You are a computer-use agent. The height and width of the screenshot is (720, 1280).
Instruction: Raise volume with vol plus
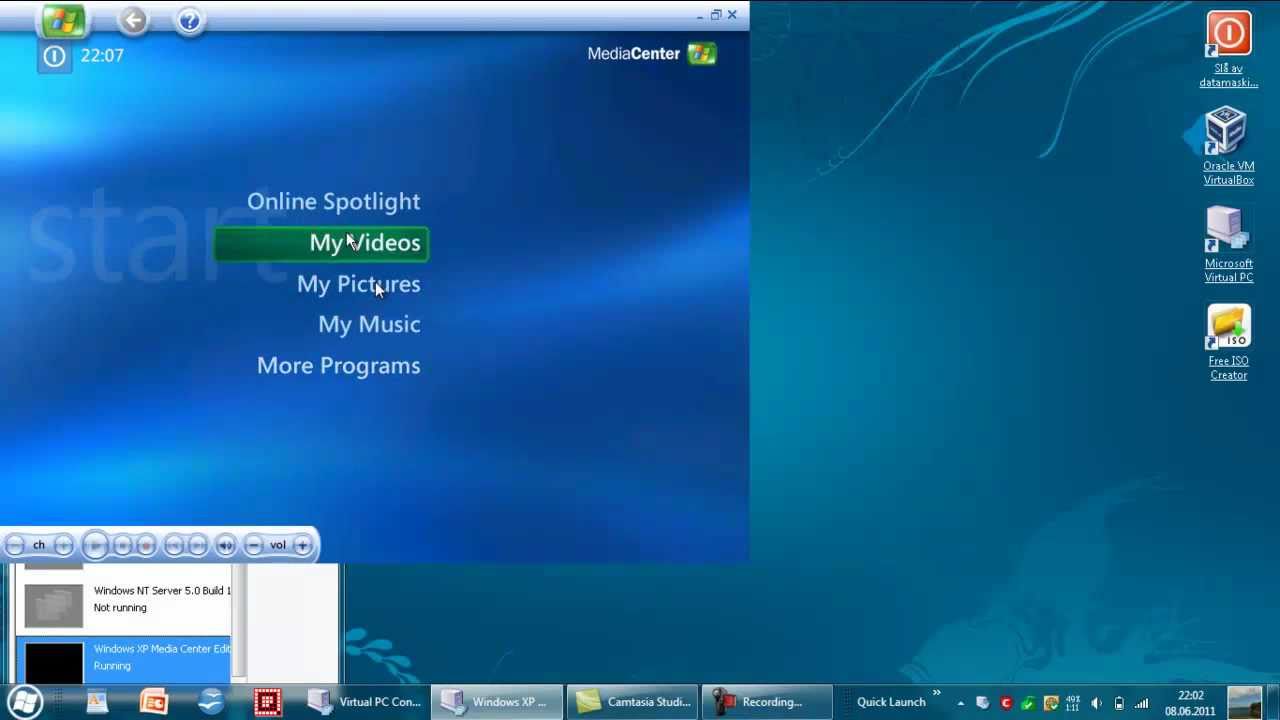click(302, 545)
